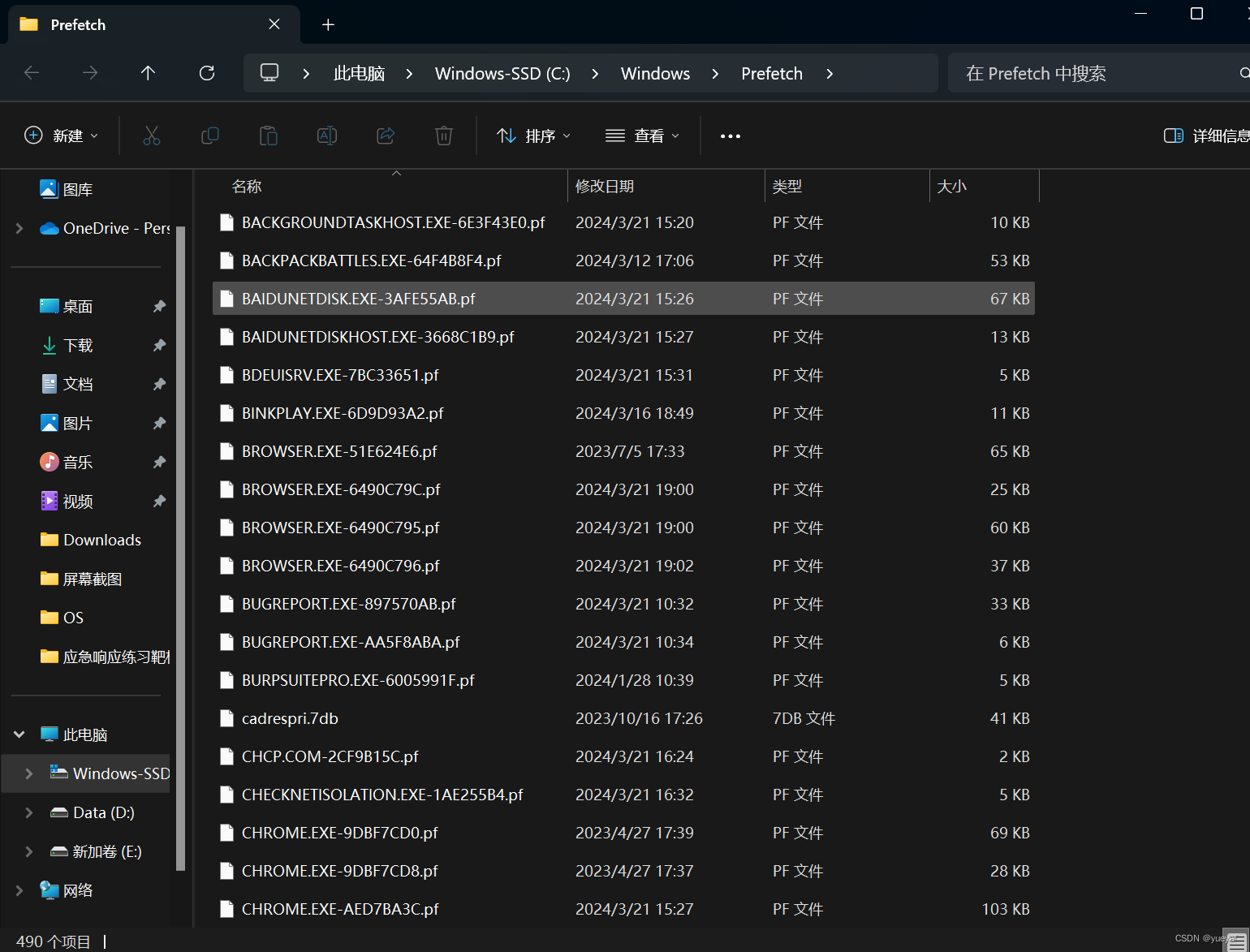Toggle the 详细信息 details pane

(x=1207, y=136)
